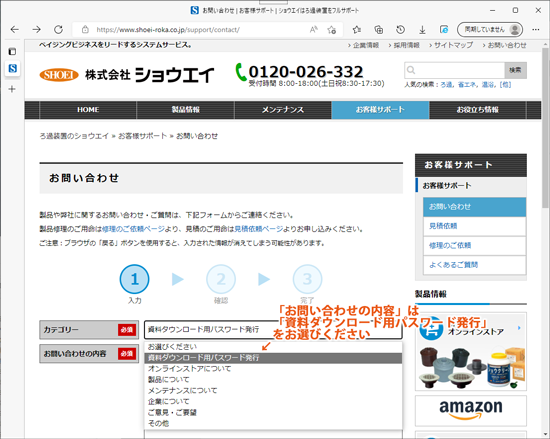Go back with the browser back arrow
Image resolution: width=550 pixels, height=439 pixels.
click(x=14, y=29)
